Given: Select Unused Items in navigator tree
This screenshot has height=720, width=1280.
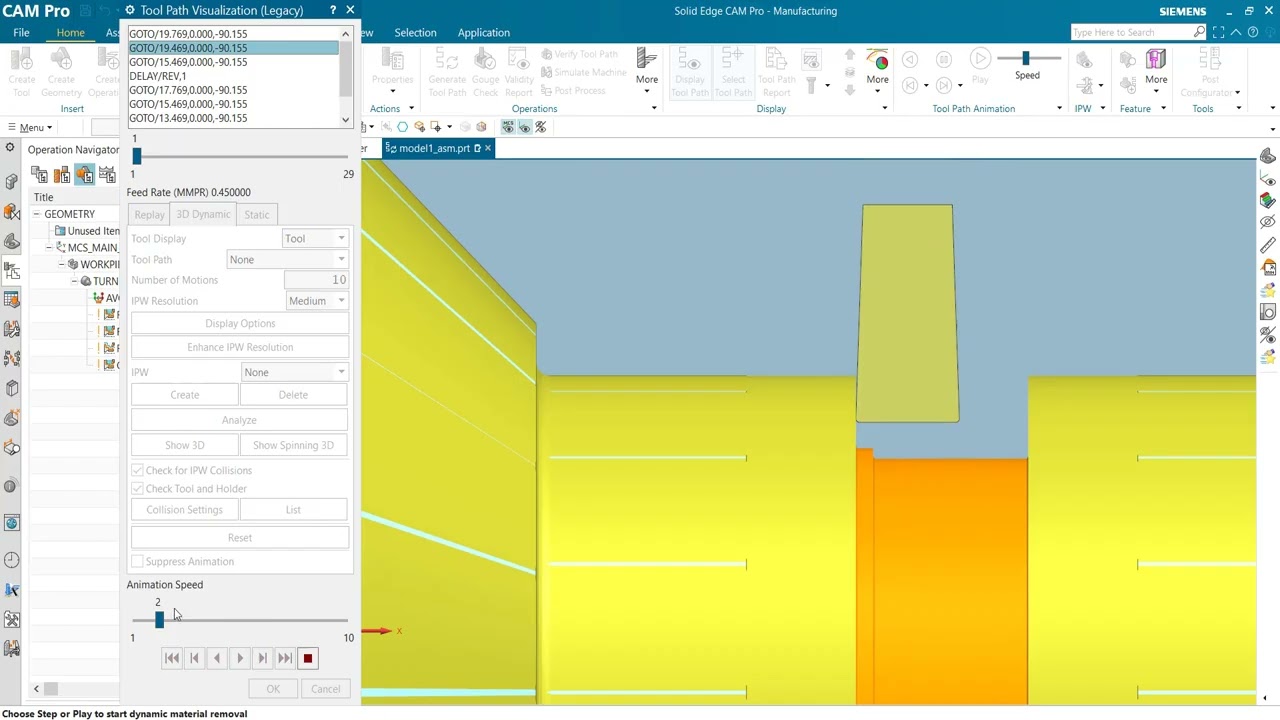Looking at the screenshot, I should point(87,231).
